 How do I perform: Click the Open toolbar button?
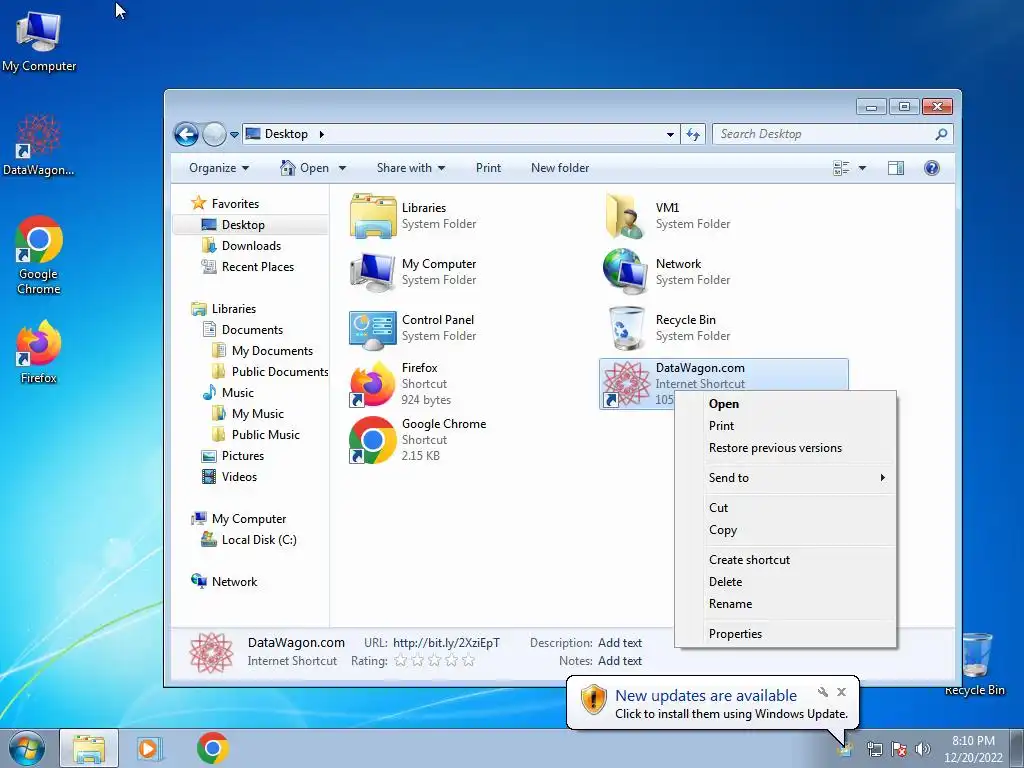coord(305,168)
